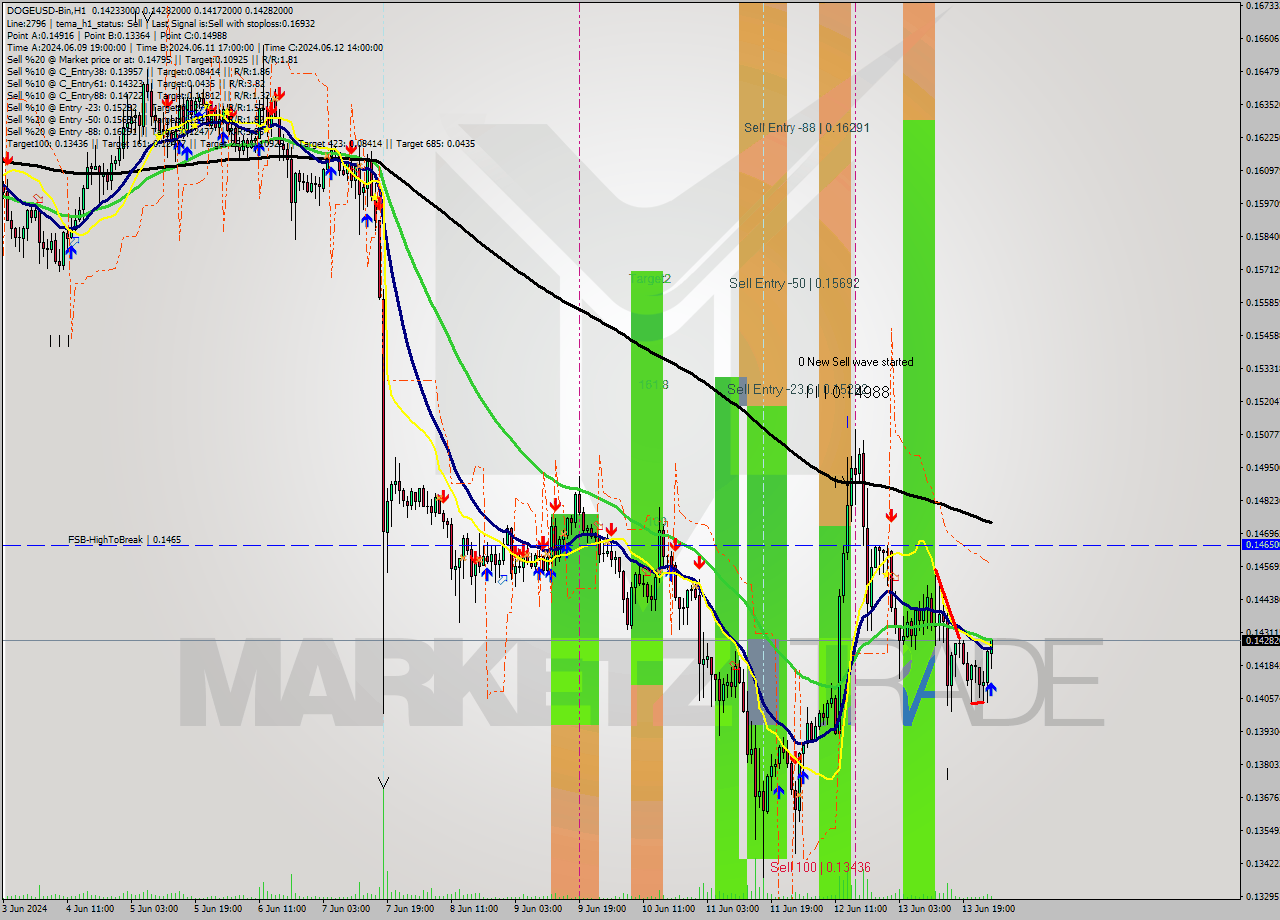Click the 'FSB-HighToBreak | 0.1465' label
Screen dimensions: 1280x920
pos(124,539)
